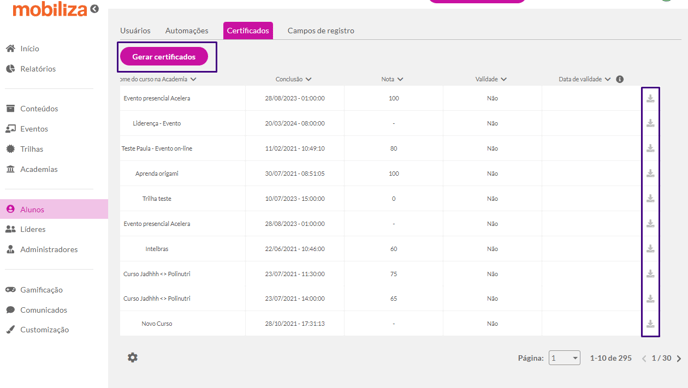Sort by Data de validade chevron
Viewport: 688px width, 388px height.
[x=608, y=79]
